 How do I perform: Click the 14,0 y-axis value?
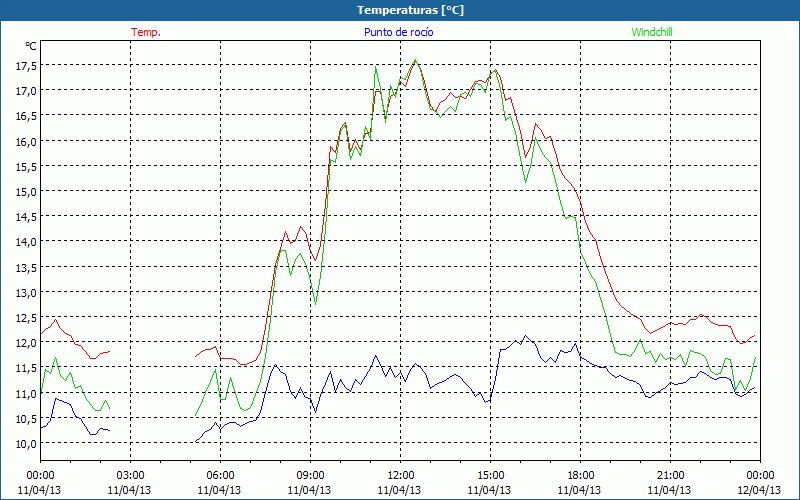(26, 242)
